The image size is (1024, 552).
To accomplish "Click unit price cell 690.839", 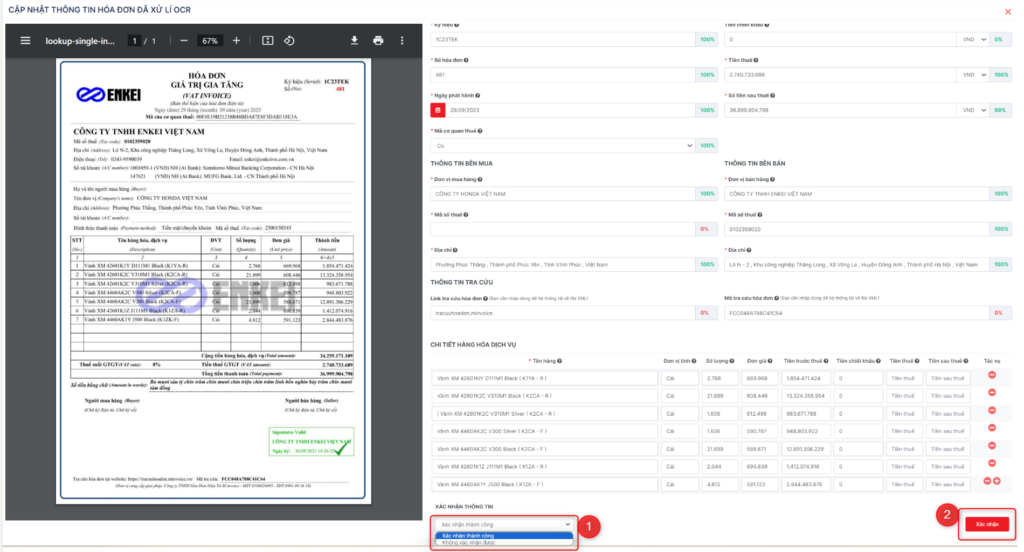I will pyautogui.click(x=760, y=466).
